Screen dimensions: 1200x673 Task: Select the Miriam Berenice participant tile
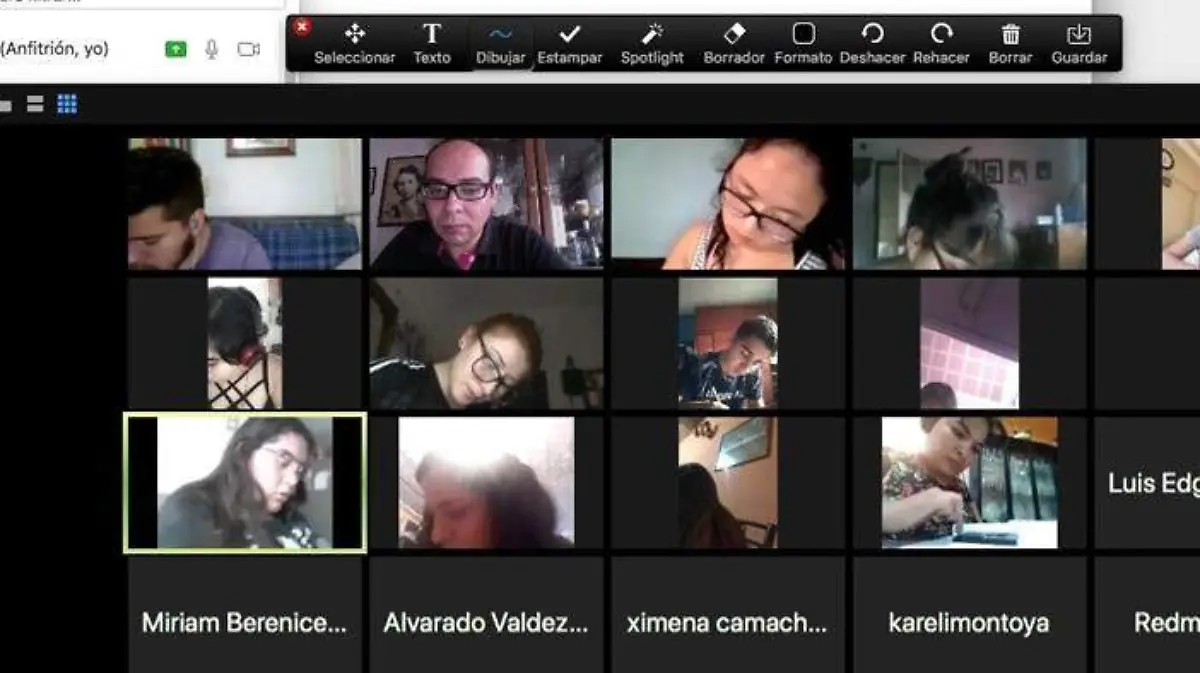[244, 614]
